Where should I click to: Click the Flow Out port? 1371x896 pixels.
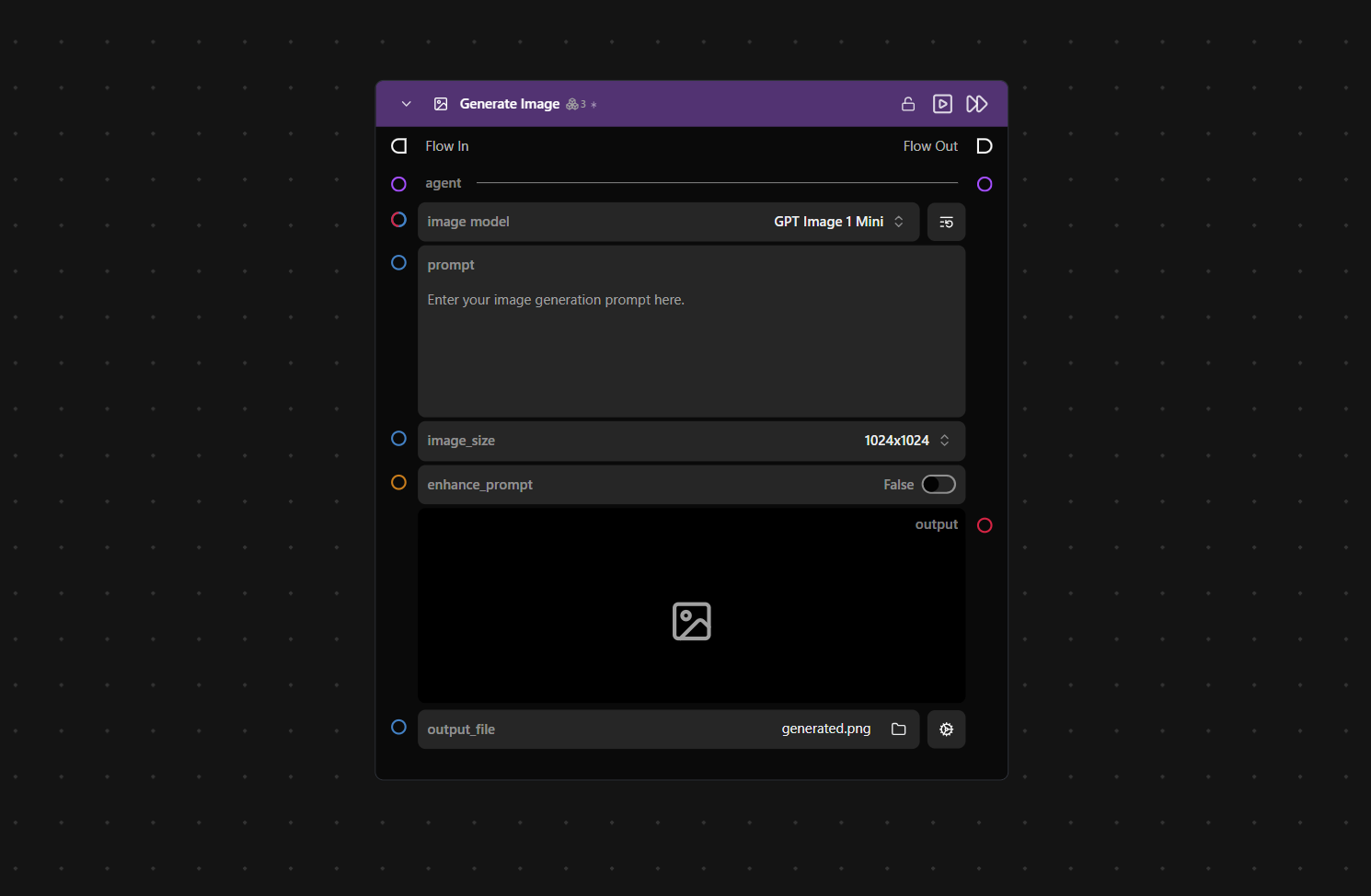[x=985, y=146]
